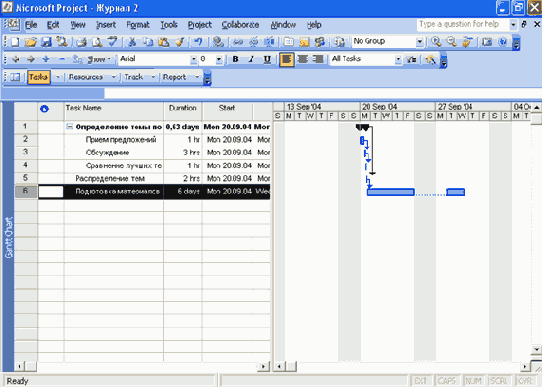Go to the selected task bar
Screen dimensions: 542x387
[467, 42]
